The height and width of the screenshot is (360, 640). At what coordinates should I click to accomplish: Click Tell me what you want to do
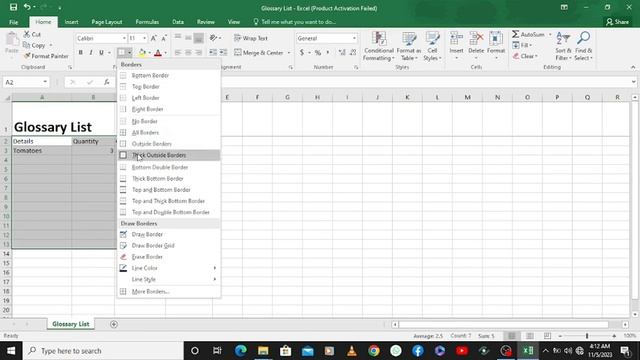294,22
